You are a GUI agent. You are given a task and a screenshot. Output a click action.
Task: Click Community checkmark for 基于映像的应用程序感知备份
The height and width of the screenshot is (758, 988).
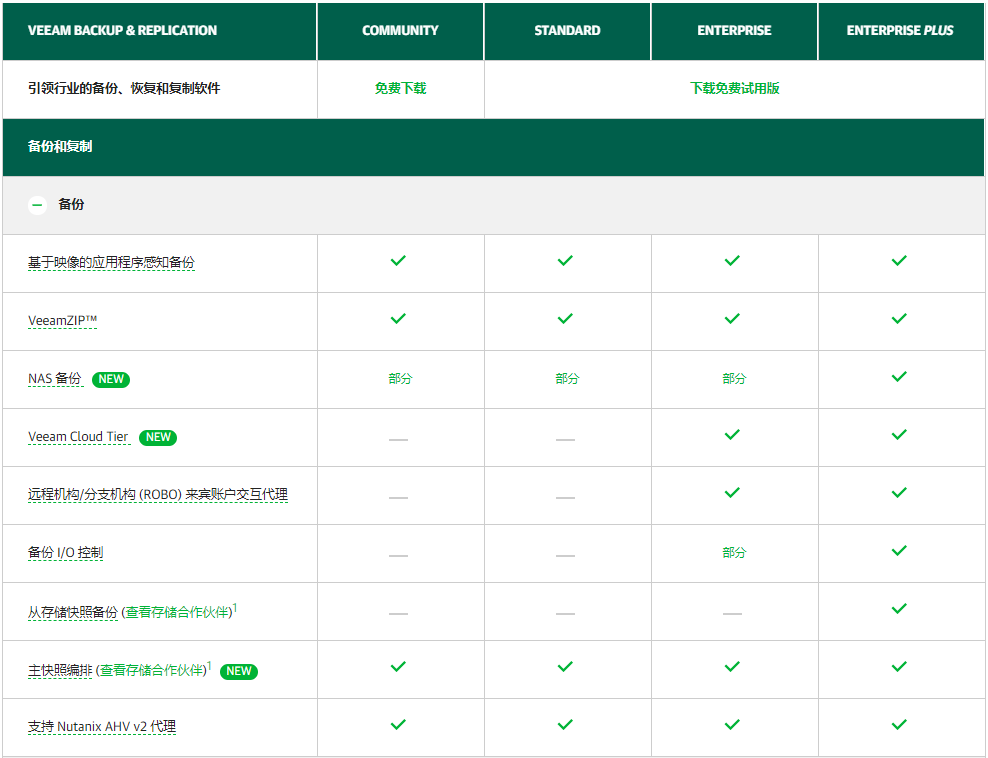(x=398, y=260)
